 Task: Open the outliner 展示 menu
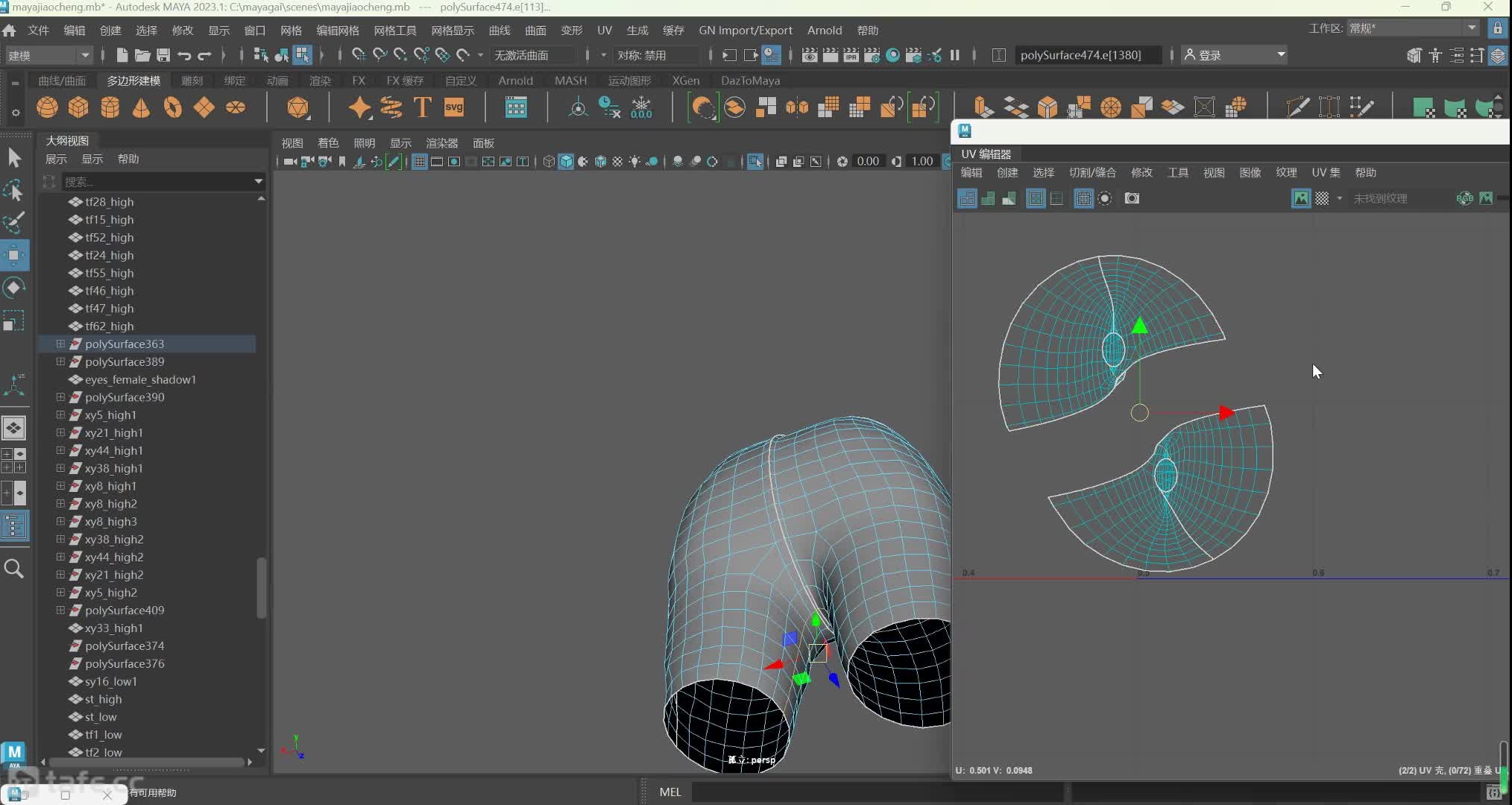click(56, 159)
